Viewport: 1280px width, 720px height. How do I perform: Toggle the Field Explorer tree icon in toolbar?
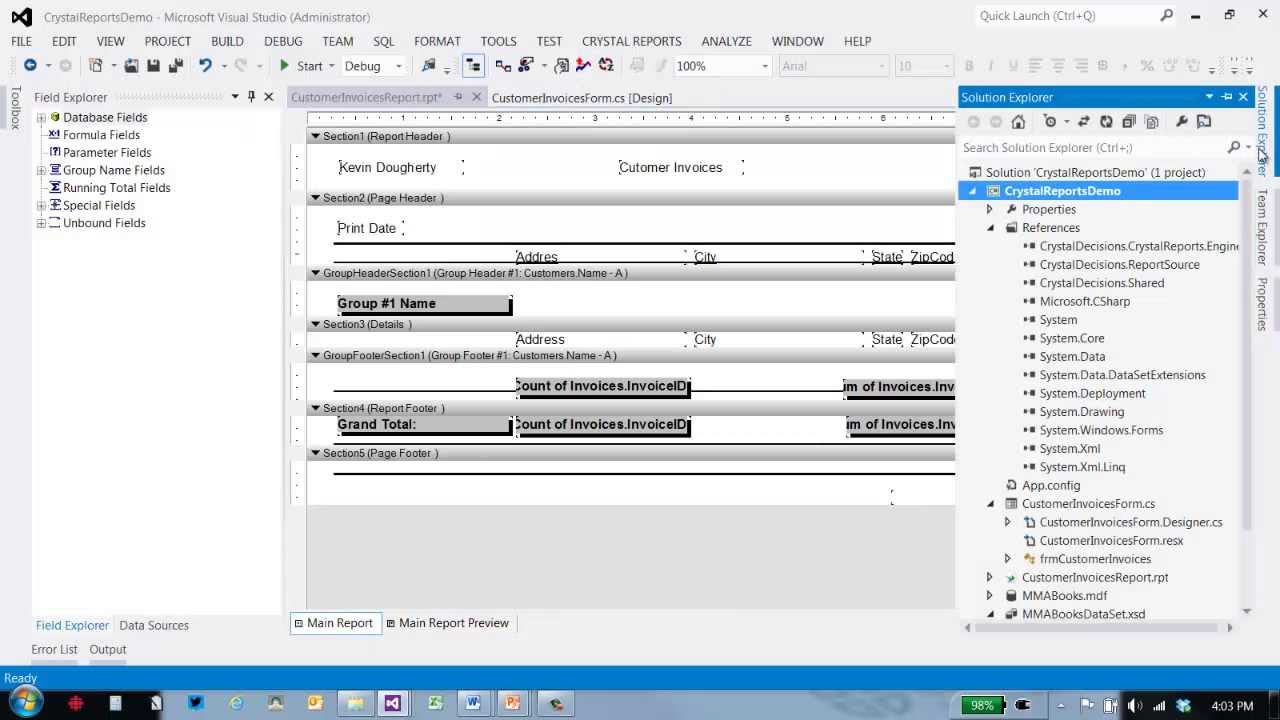473,66
